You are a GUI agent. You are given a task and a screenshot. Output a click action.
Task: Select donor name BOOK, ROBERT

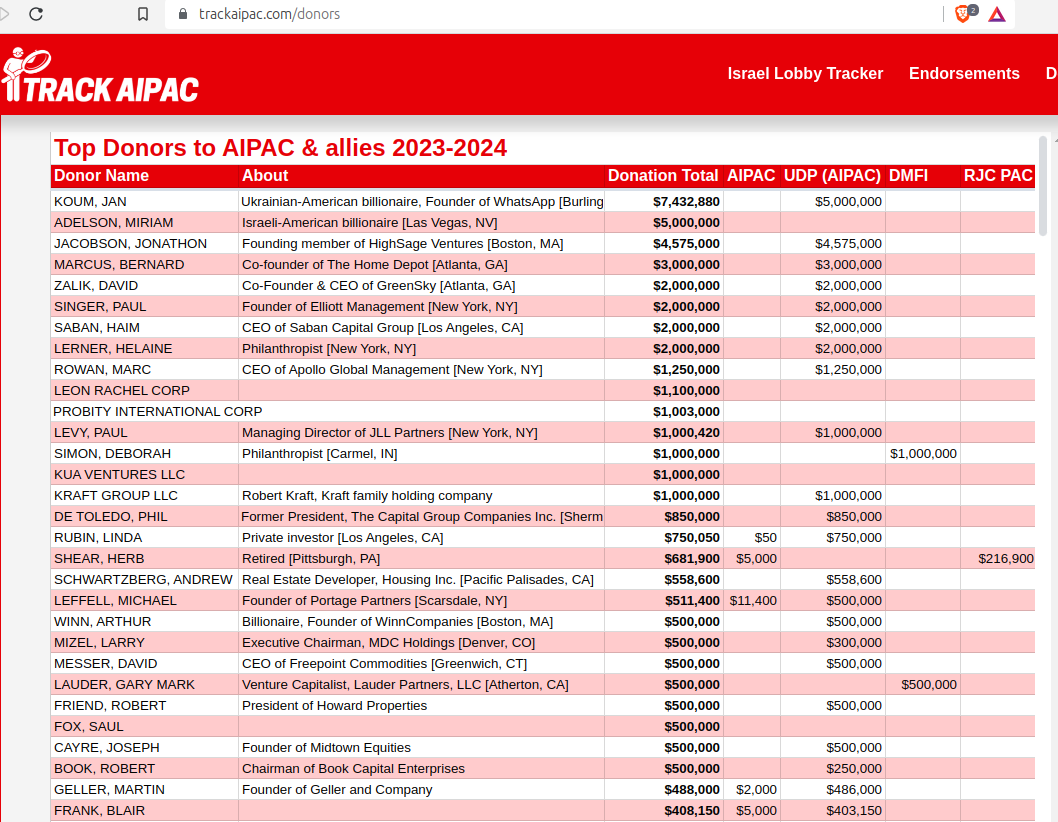(105, 768)
